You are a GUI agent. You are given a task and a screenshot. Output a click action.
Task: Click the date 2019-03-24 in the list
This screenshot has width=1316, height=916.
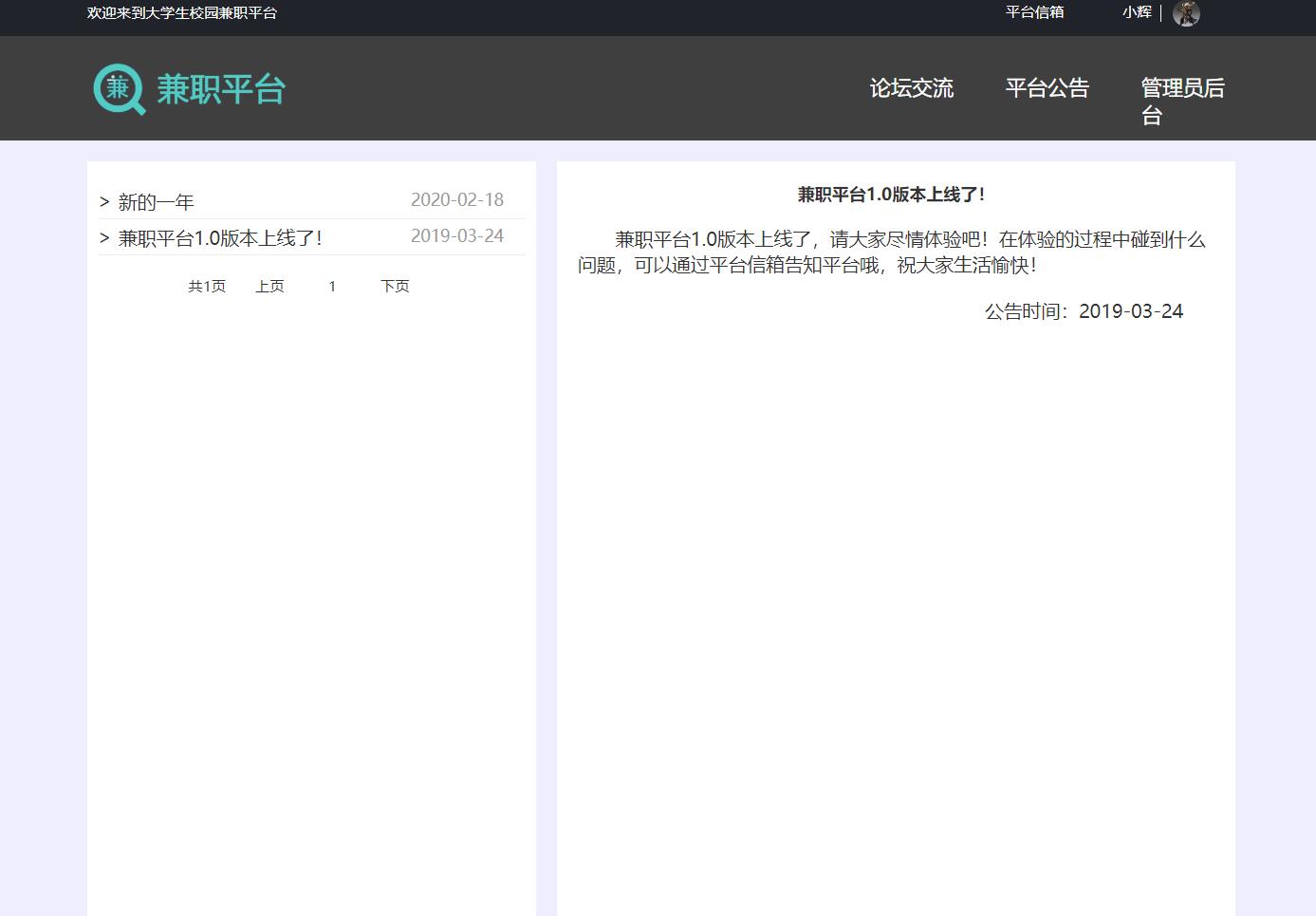click(x=457, y=235)
